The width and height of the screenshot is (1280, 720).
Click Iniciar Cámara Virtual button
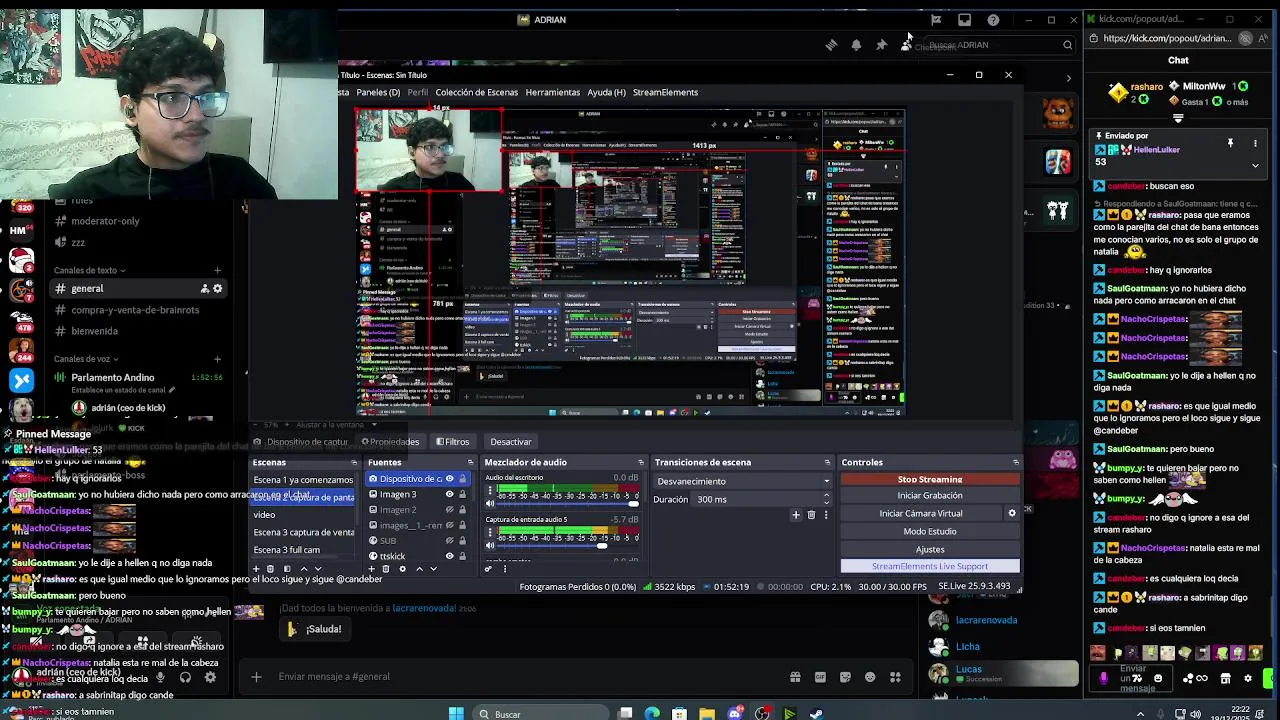click(x=921, y=513)
